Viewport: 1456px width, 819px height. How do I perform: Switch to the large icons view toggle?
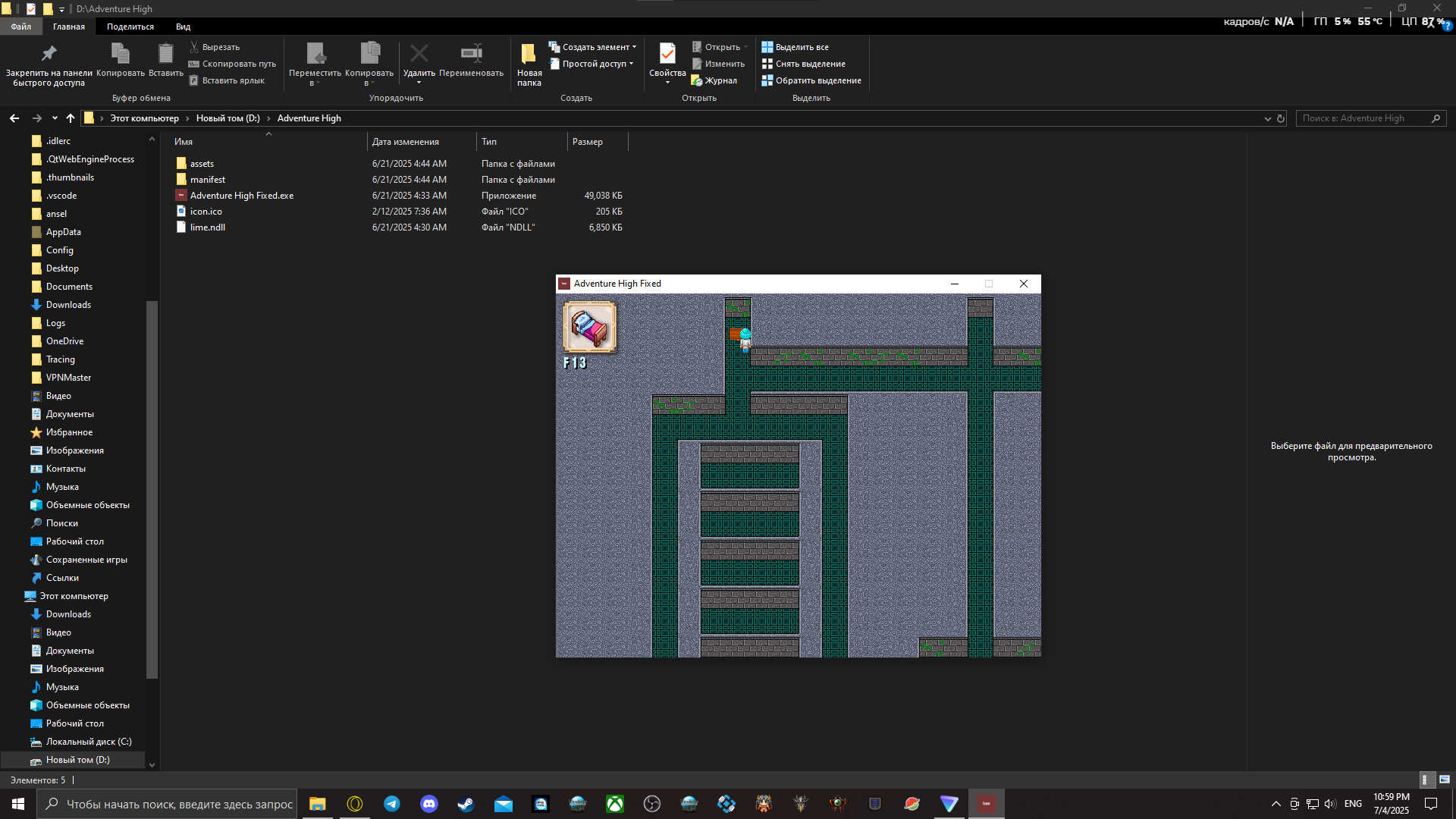(x=1445, y=780)
